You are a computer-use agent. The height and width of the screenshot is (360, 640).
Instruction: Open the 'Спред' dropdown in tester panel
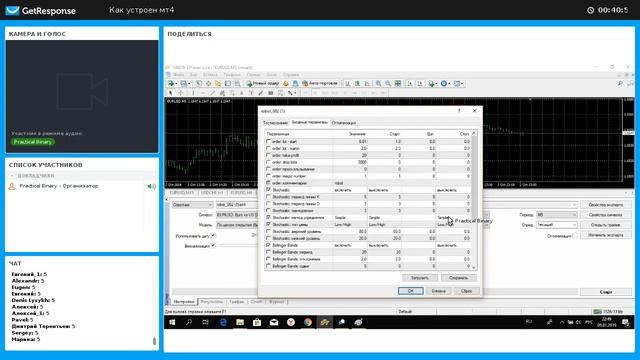[556, 225]
